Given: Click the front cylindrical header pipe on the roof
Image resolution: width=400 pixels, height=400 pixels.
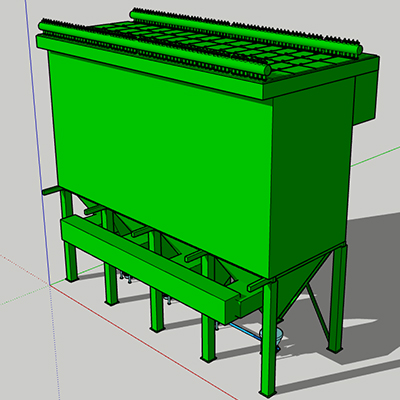Looking at the screenshot, I should (154, 47).
